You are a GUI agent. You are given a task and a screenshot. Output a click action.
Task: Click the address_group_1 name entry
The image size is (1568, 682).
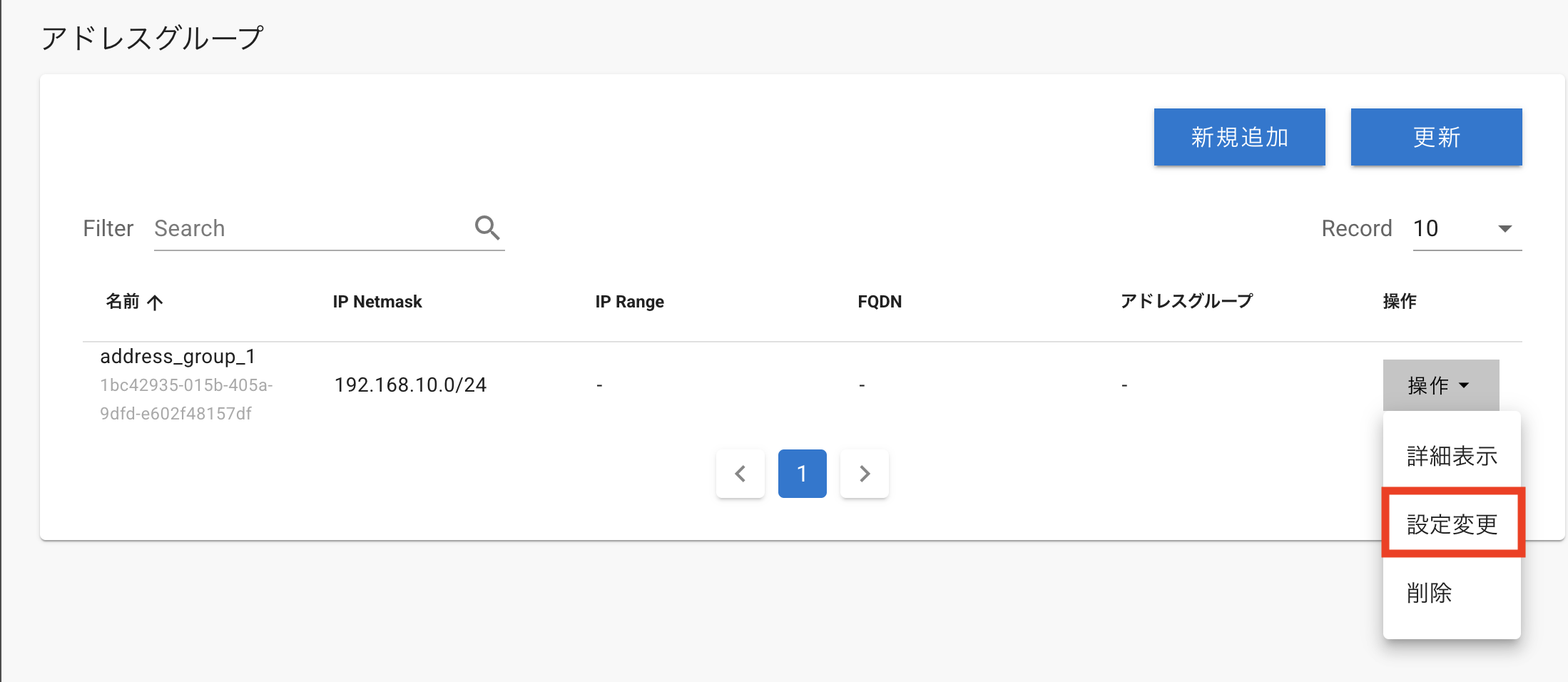(178, 356)
